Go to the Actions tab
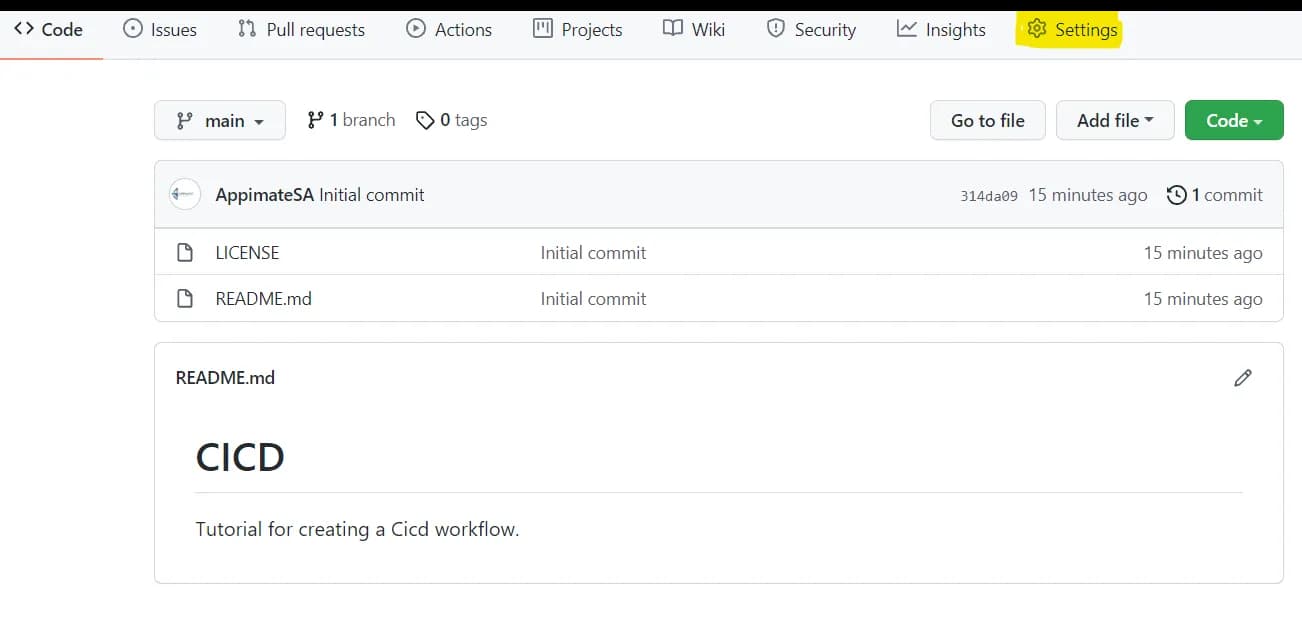The image size is (1302, 619). coord(449,29)
